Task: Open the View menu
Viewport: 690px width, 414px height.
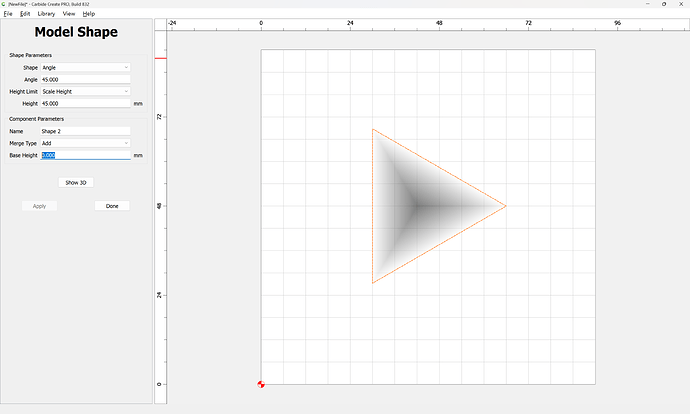Action: tap(69, 14)
